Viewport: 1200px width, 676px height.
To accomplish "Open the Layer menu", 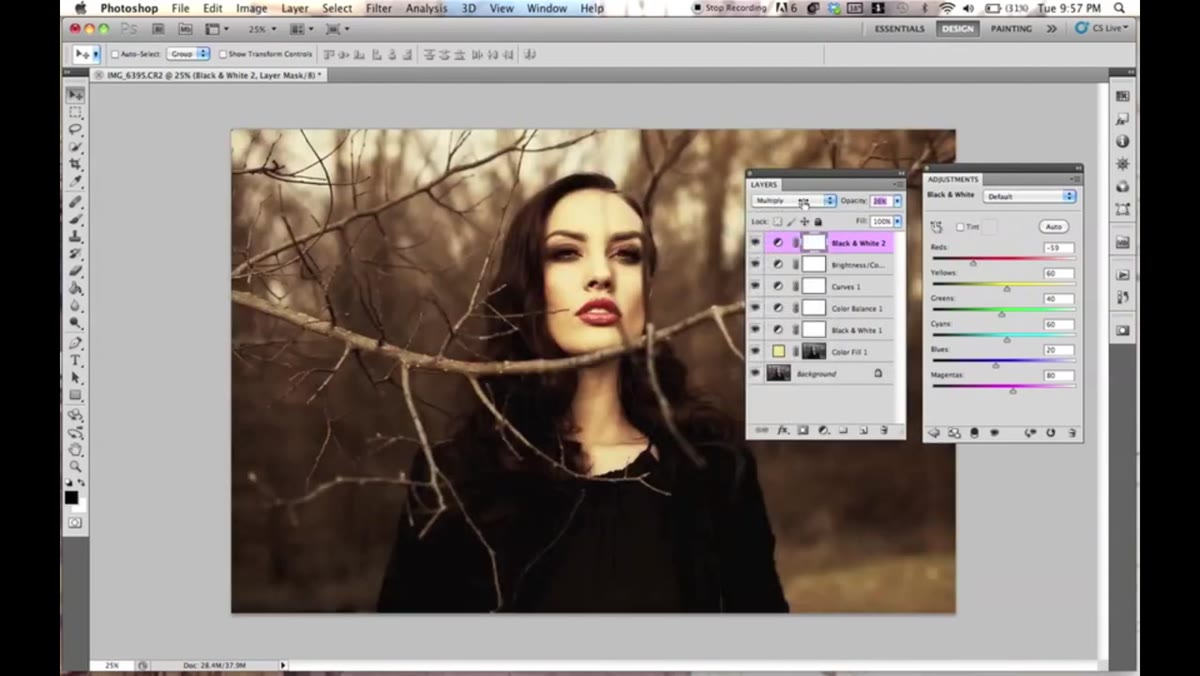I will pyautogui.click(x=295, y=8).
